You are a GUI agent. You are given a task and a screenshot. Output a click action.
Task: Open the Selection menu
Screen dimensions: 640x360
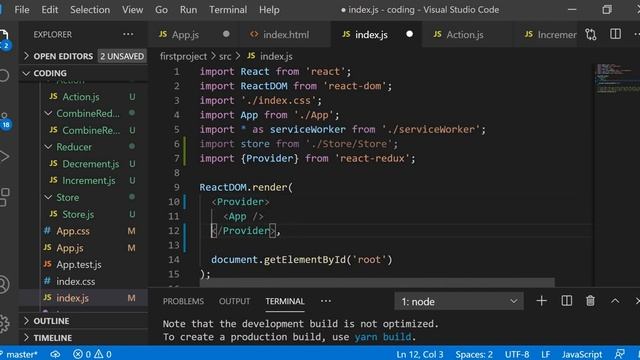click(x=90, y=10)
